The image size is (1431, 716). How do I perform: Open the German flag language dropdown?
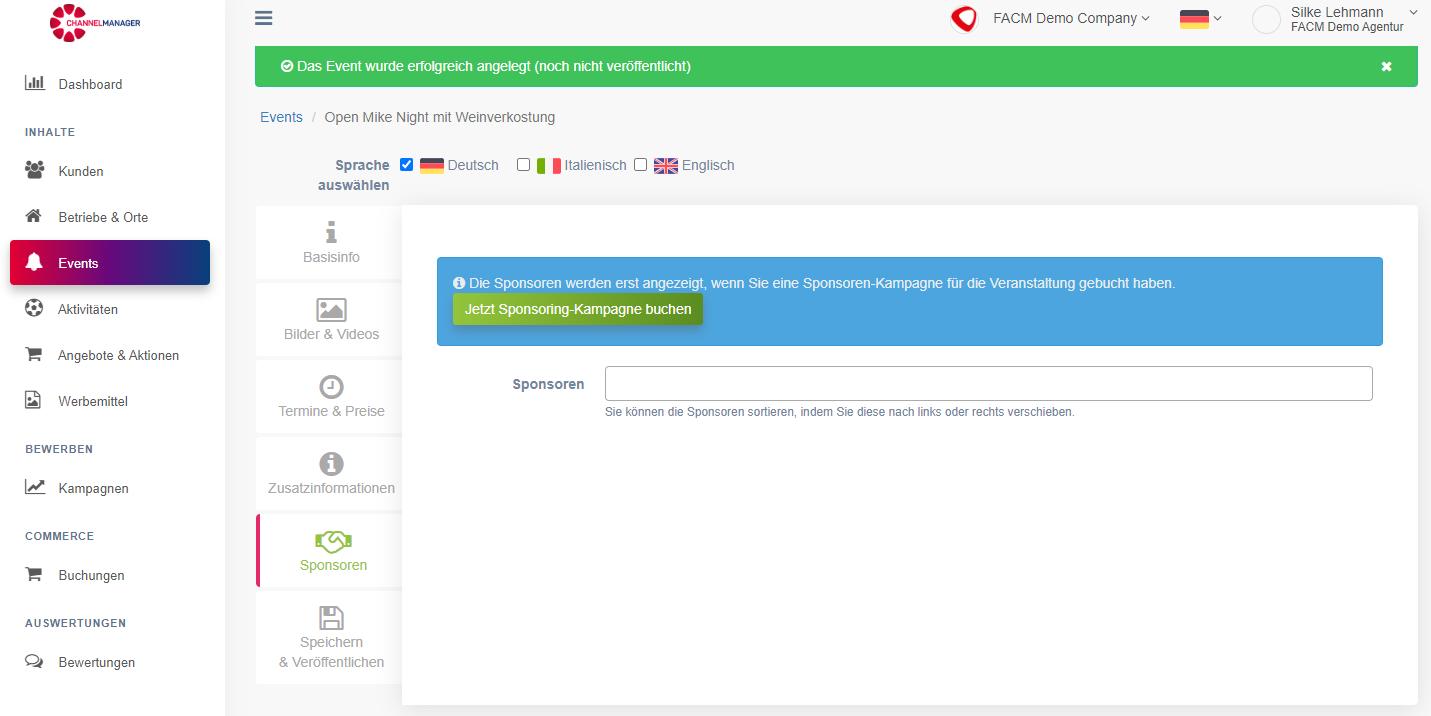[1201, 19]
